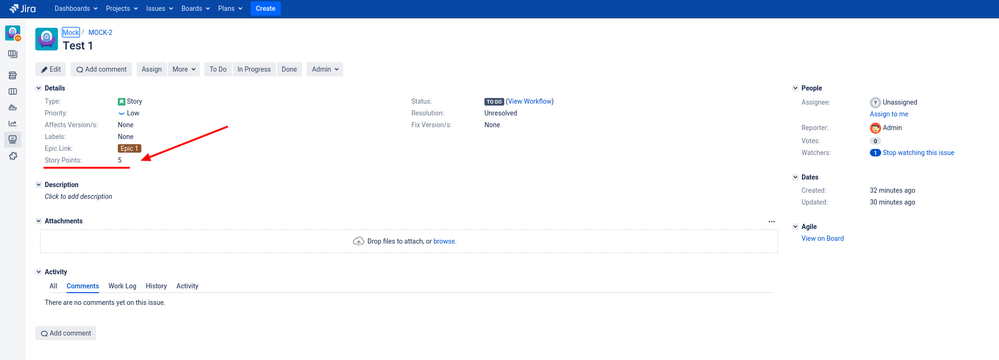999x360 pixels.
Task: Open the Mock project avatar in the sidebar
Action: [13, 33]
